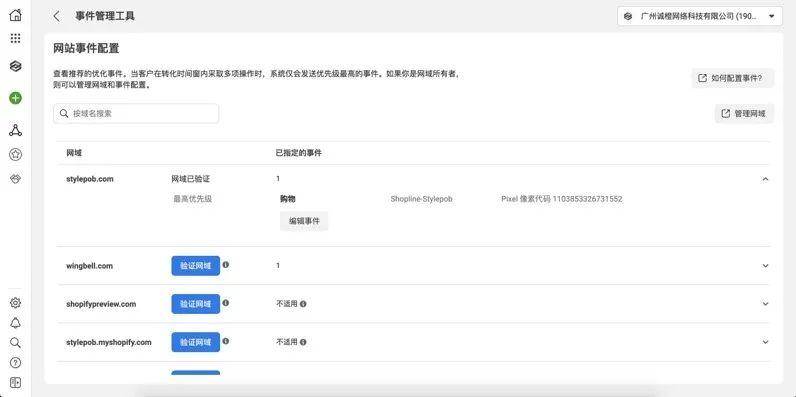Click the sidebar search magnifier icon
The image size is (796, 397).
(16, 343)
